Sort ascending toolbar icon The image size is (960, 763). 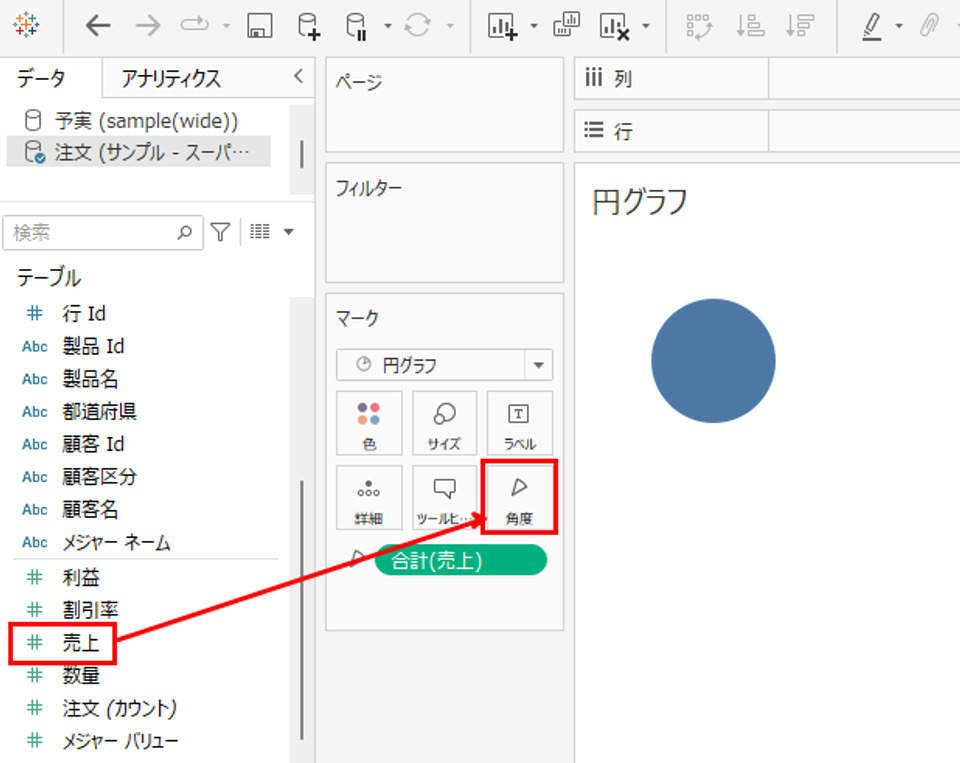[x=750, y=26]
